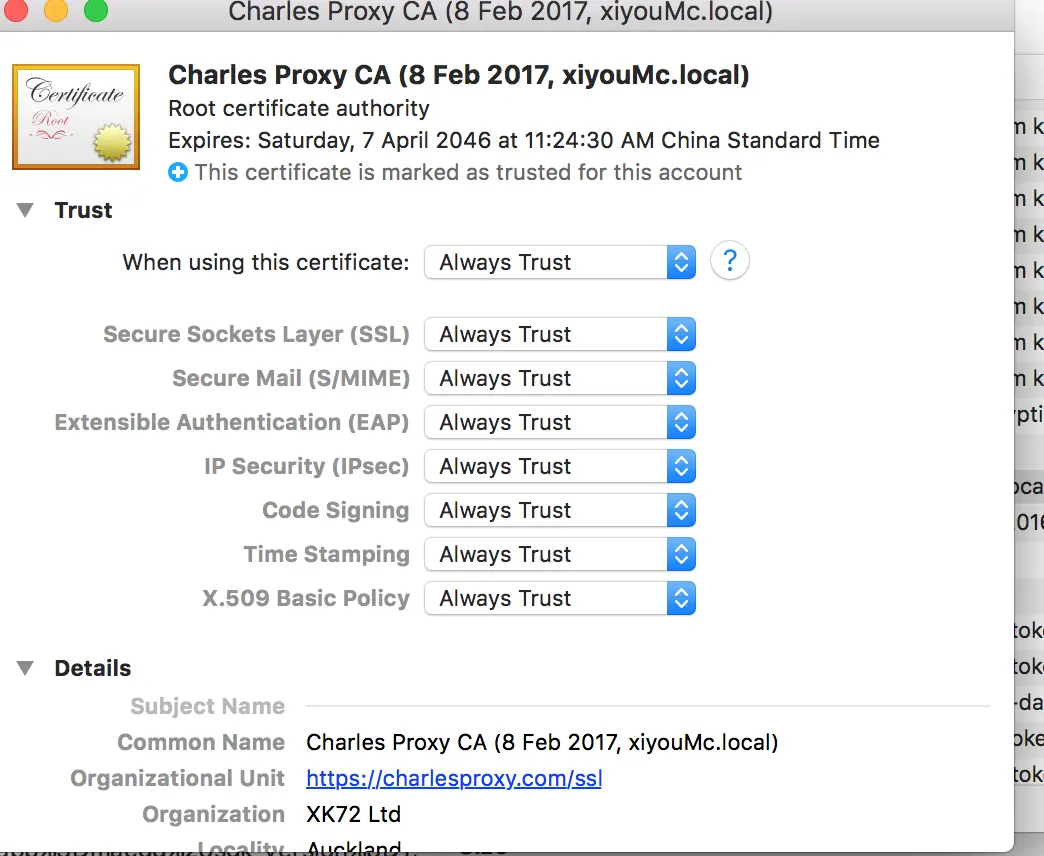Open the https://charlesproxy.com/ssl link

454,778
